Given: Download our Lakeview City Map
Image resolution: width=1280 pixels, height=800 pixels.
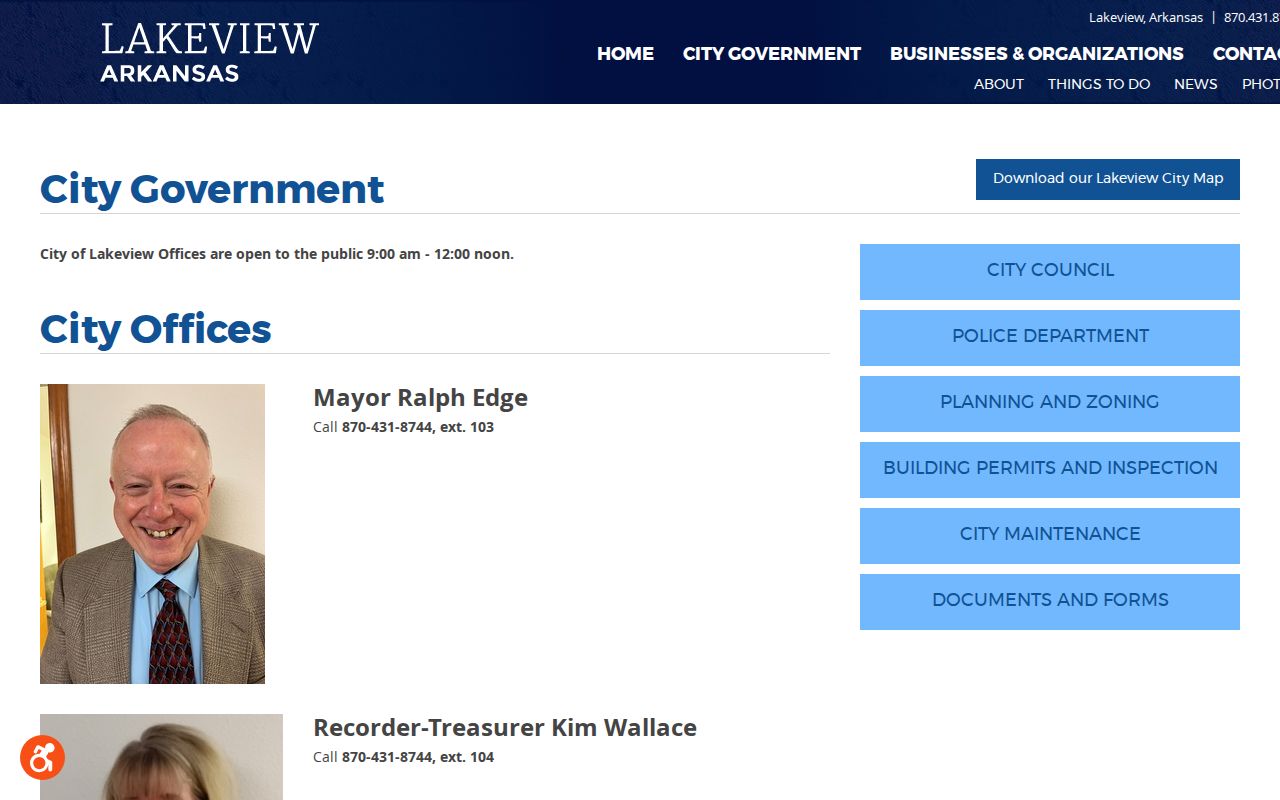Looking at the screenshot, I should click(x=1108, y=179).
